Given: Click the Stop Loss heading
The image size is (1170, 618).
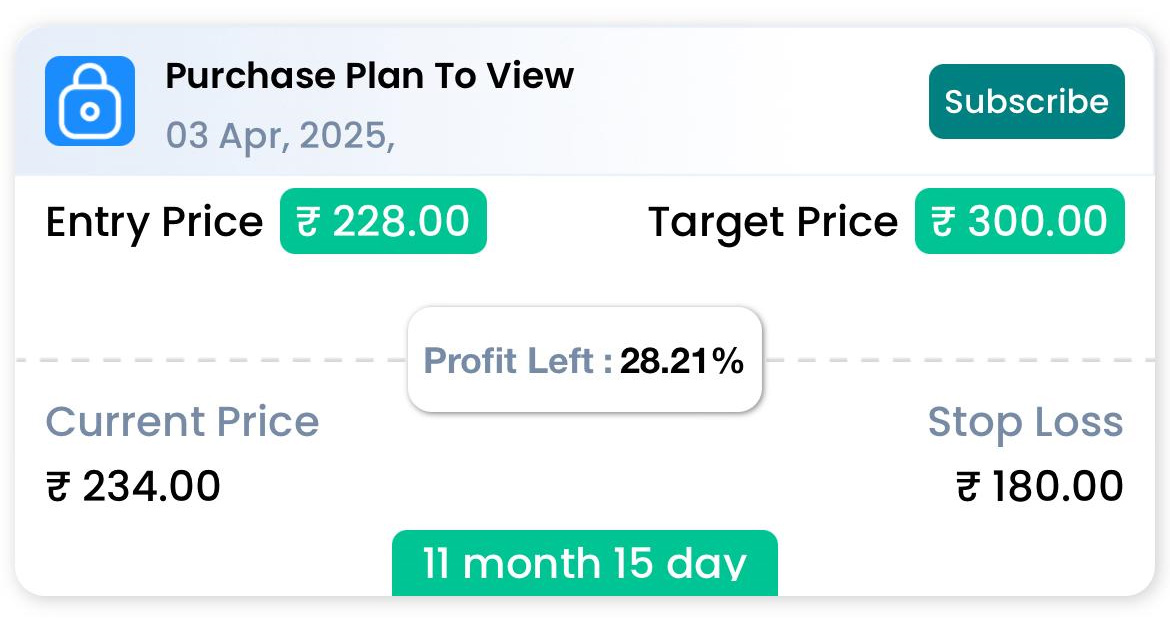Looking at the screenshot, I should point(1025,422).
